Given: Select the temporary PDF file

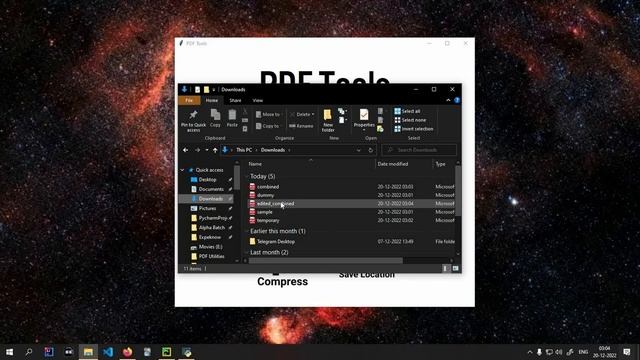Looking at the screenshot, I should pyautogui.click(x=268, y=220).
